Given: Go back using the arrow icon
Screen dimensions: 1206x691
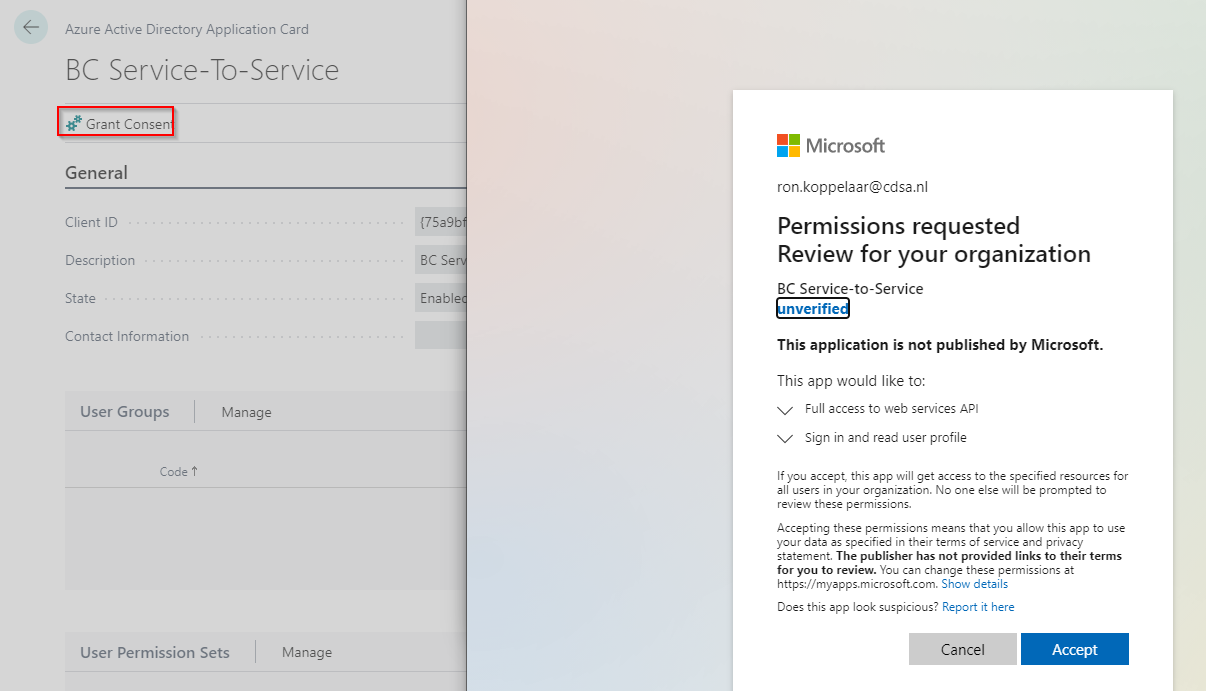Looking at the screenshot, I should coord(31,27).
